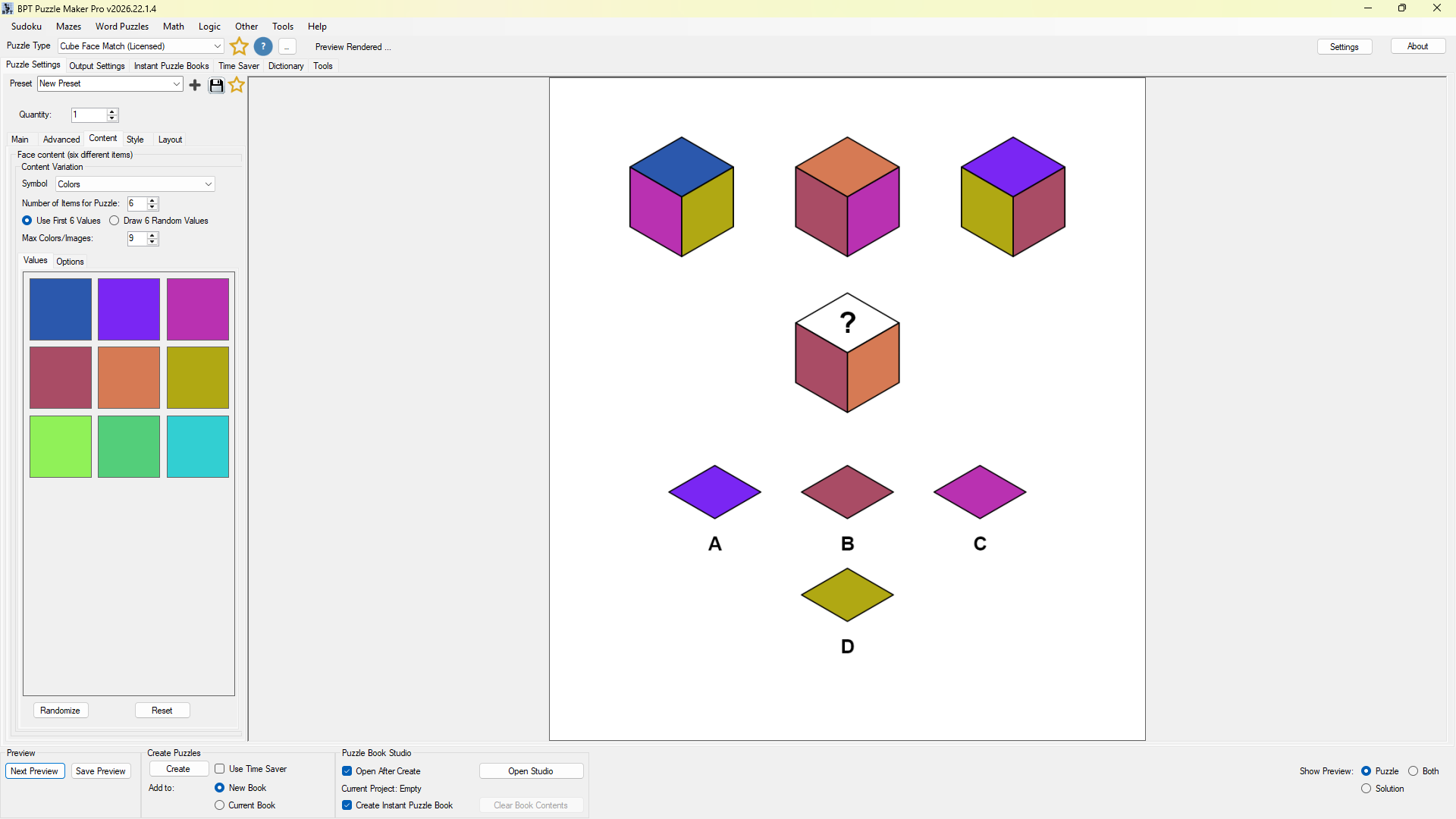Click the ellipsis button beside help icon
The height and width of the screenshot is (819, 1456).
coord(287,47)
